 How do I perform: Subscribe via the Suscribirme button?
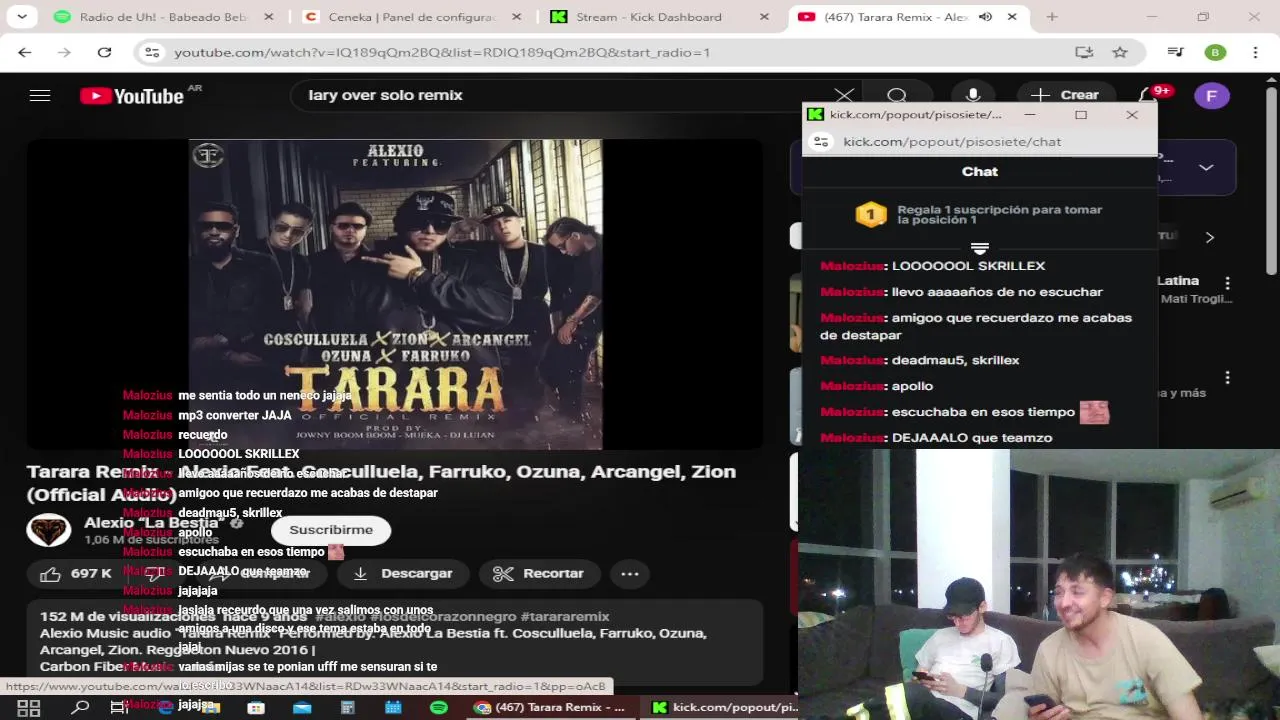pyautogui.click(x=331, y=530)
